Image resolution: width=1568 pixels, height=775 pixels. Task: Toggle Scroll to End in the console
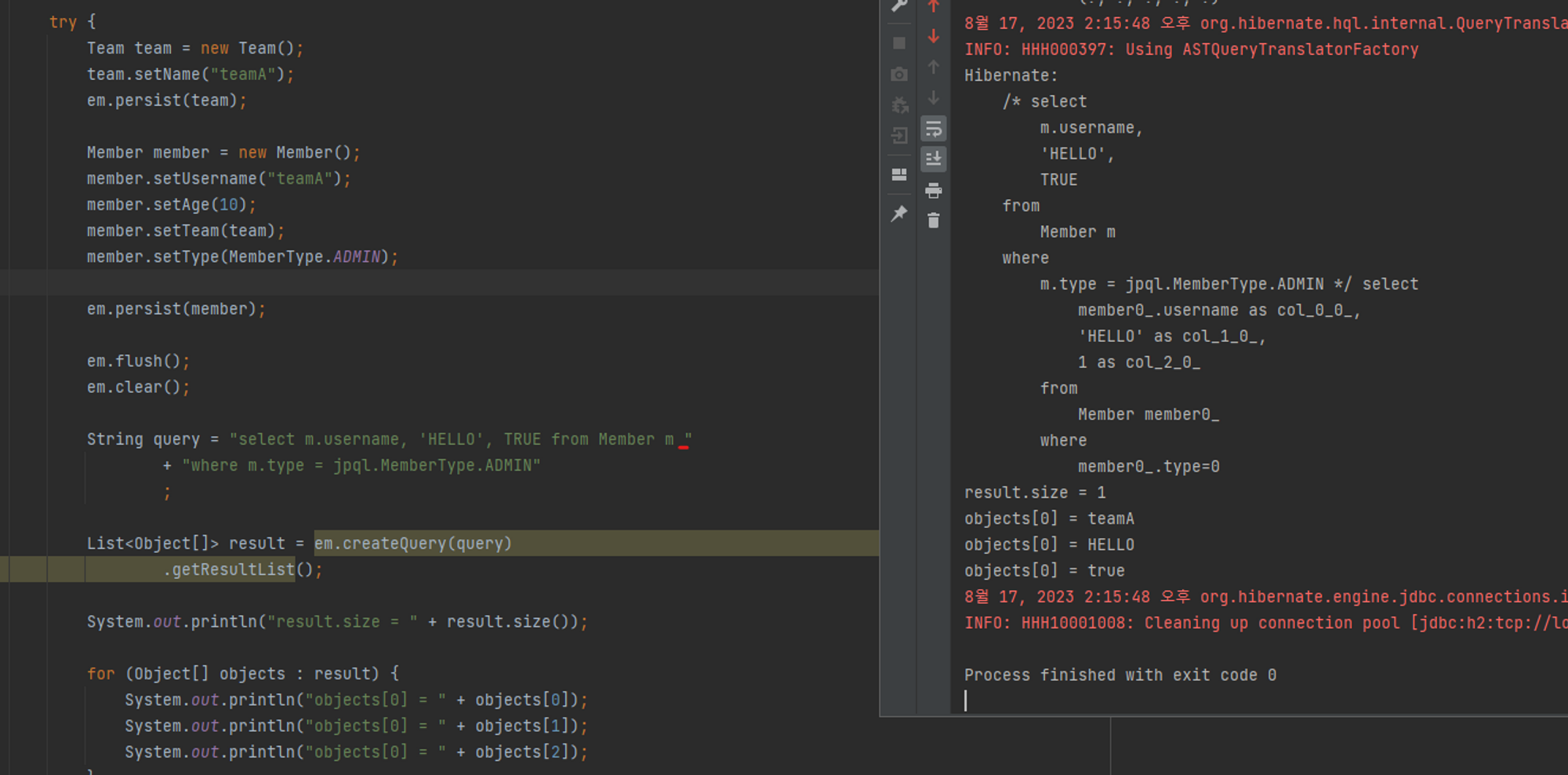(x=933, y=159)
